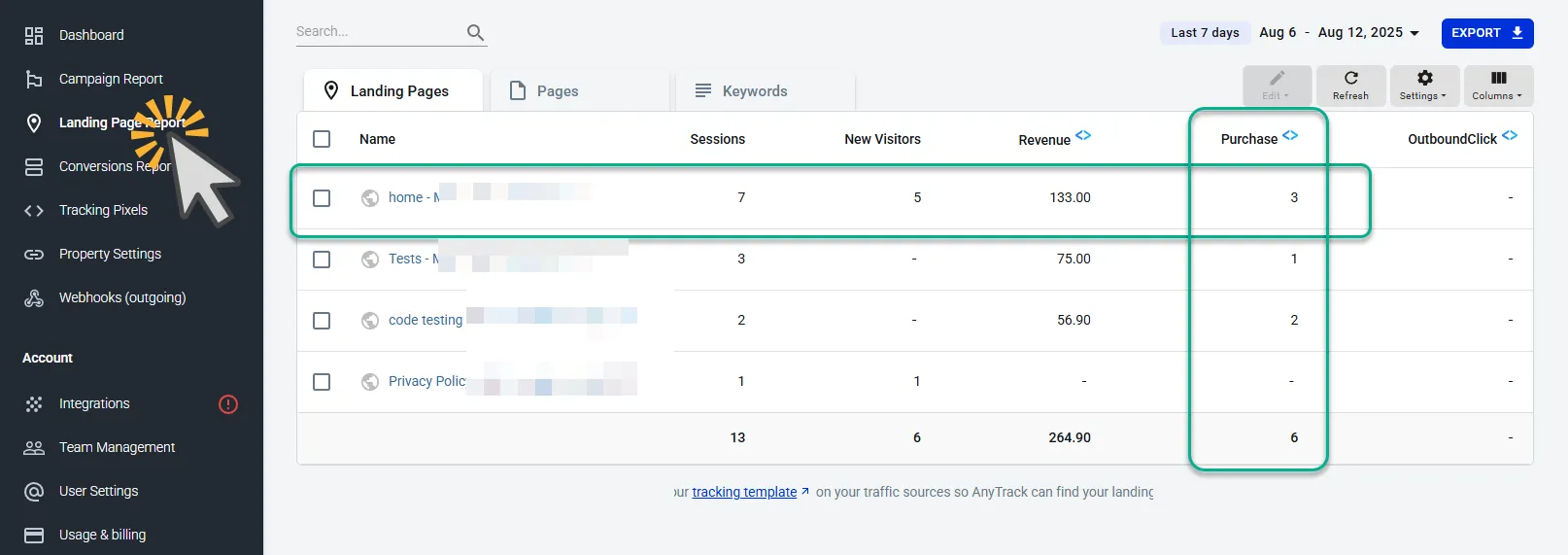
Task: Click the Team Management people icon
Action: [x=34, y=447]
